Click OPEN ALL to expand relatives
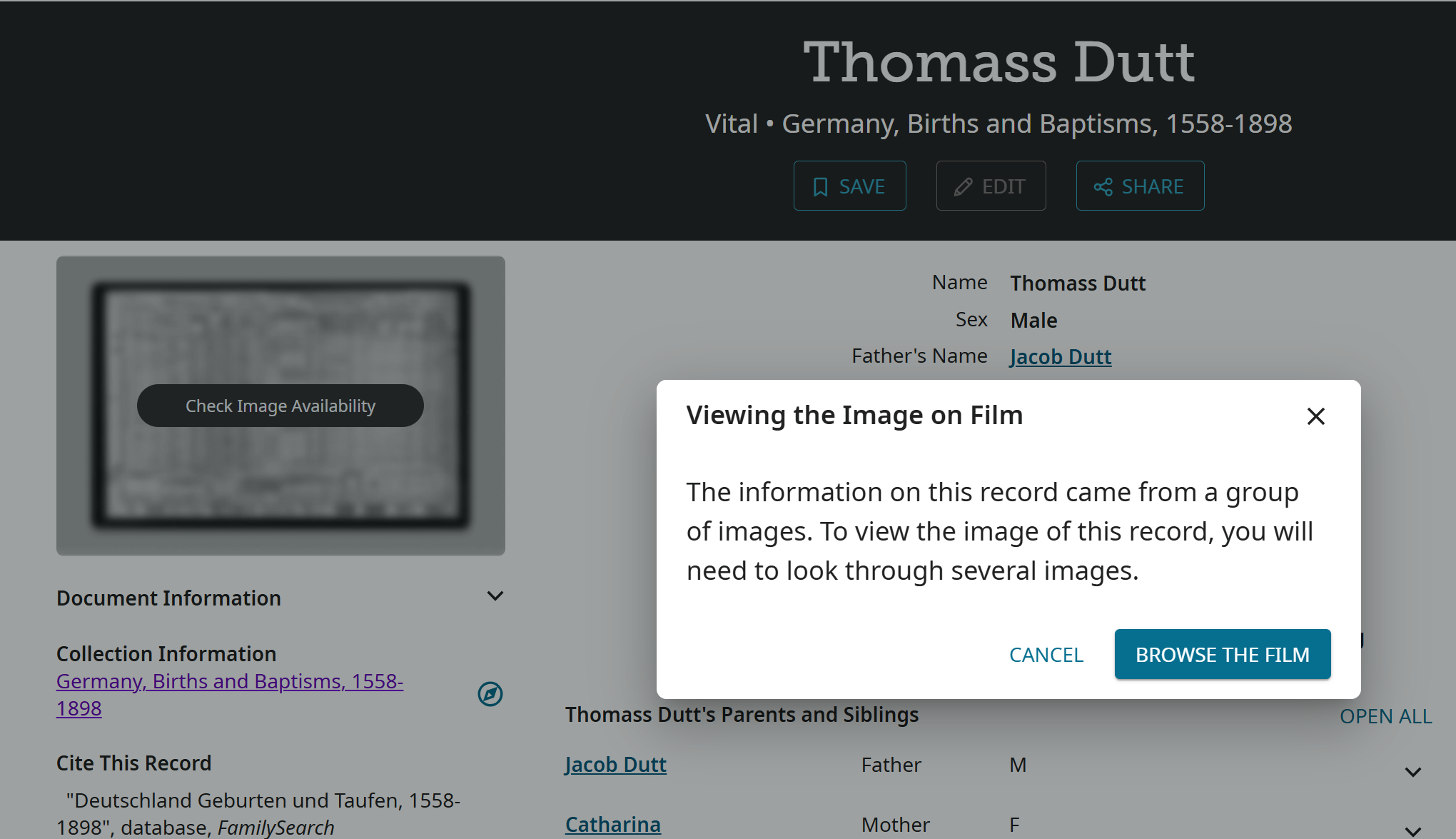This screenshot has width=1456, height=839. [1385, 716]
